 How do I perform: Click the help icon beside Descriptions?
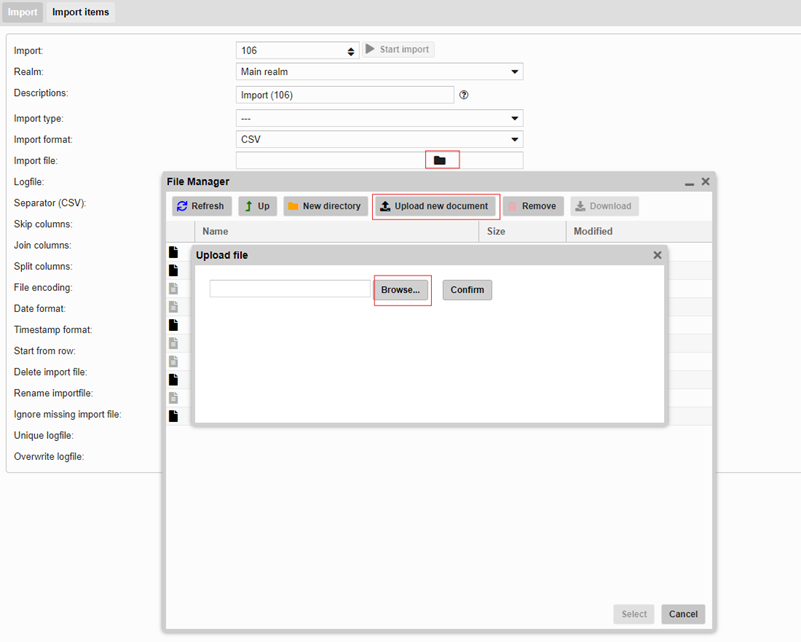pos(464,95)
